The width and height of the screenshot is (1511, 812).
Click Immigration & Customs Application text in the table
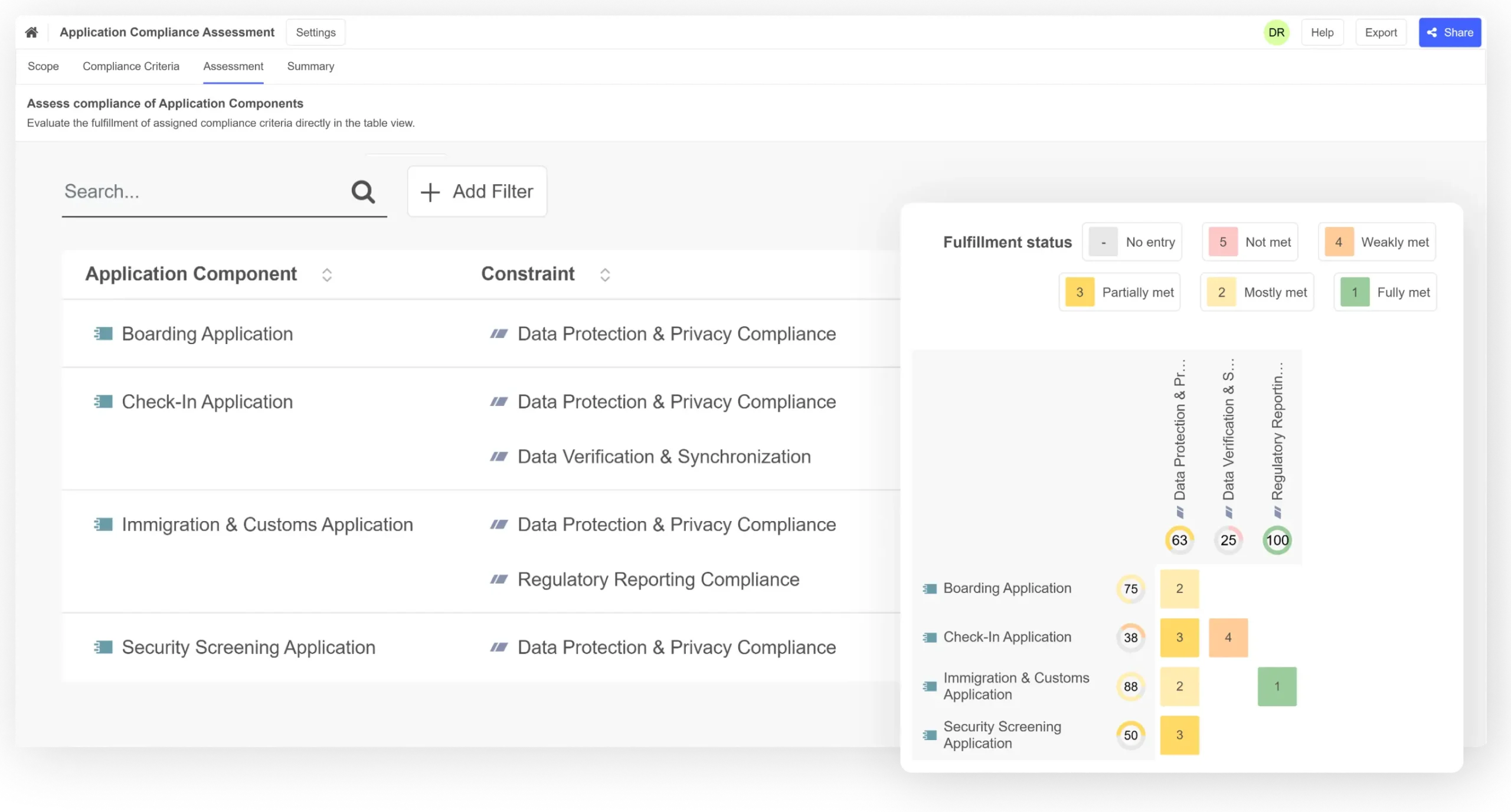(x=267, y=525)
